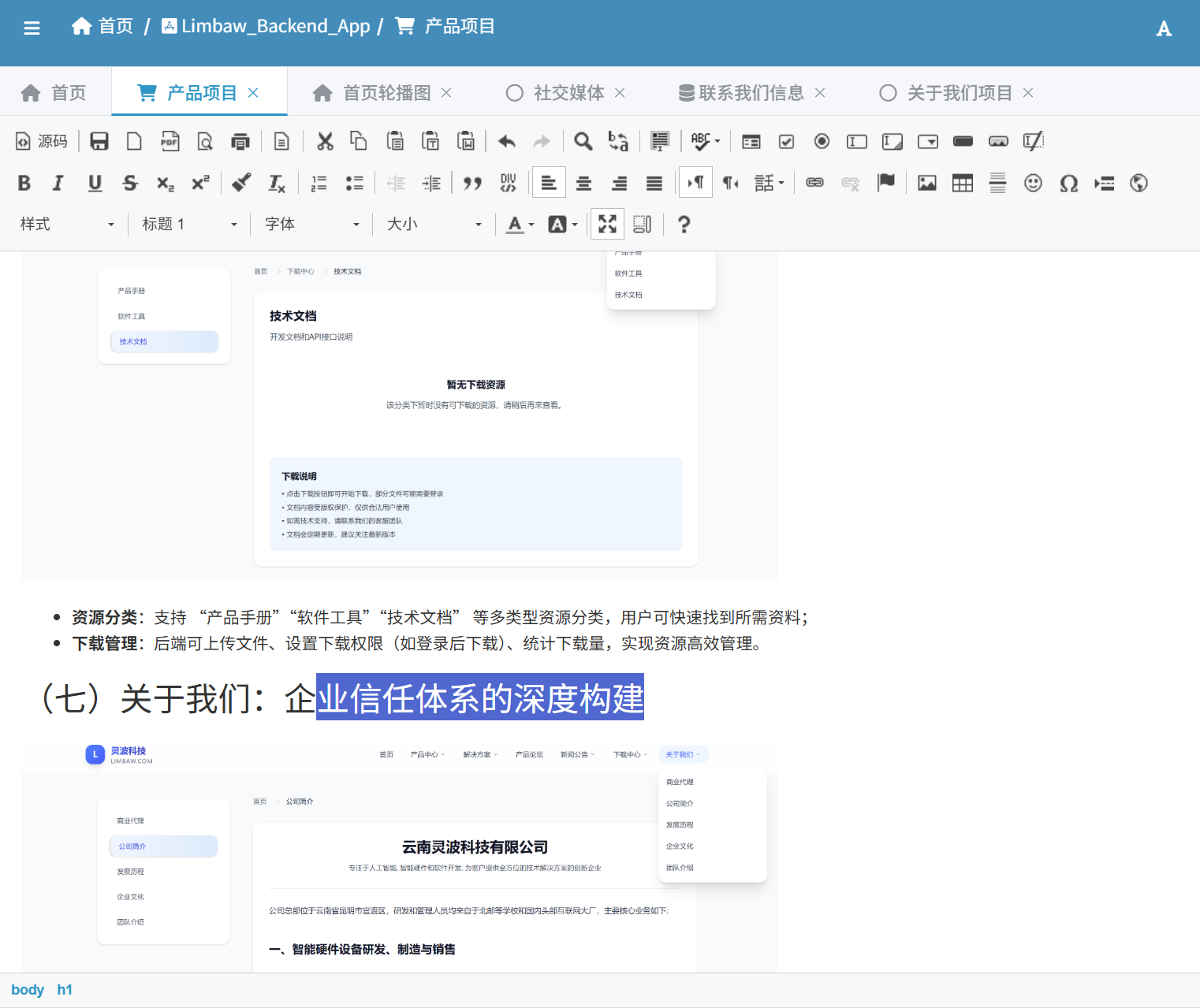Insert a smiley emoticon

click(x=1033, y=183)
